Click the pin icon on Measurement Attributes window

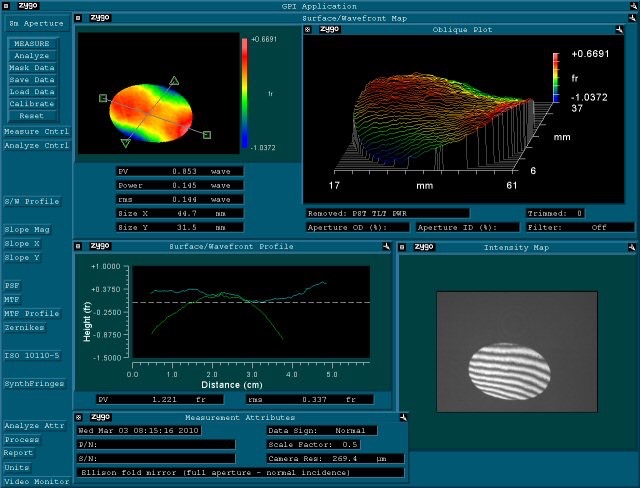pyautogui.click(x=402, y=417)
